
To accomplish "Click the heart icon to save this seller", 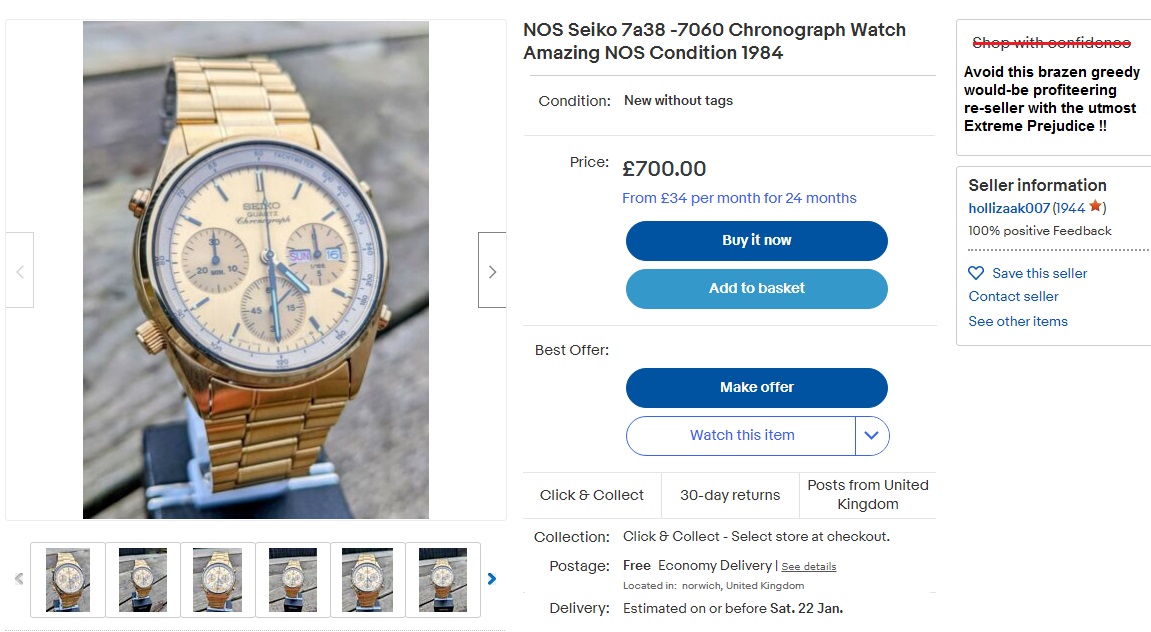I will tap(975, 272).
